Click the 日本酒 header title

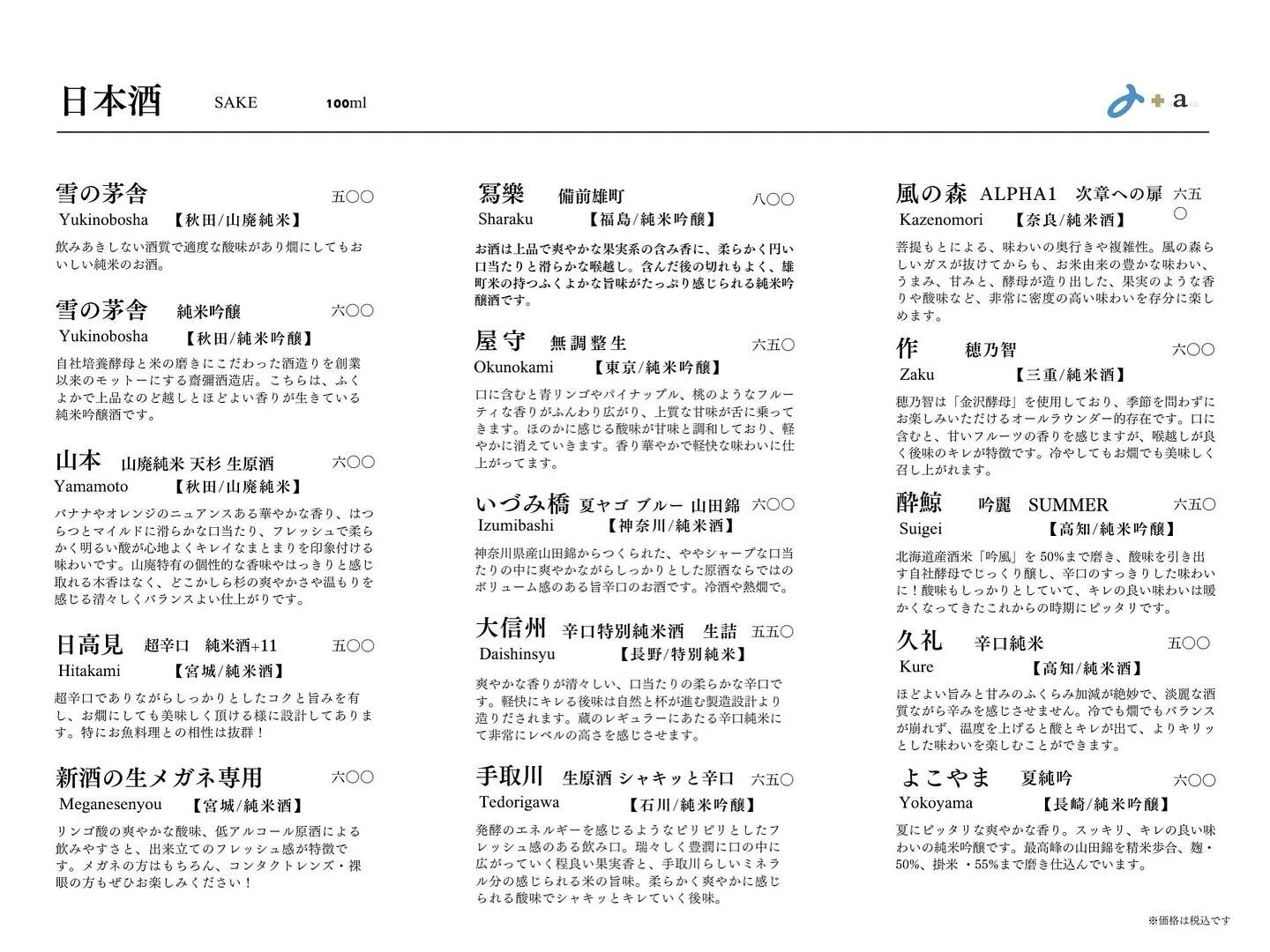click(109, 100)
